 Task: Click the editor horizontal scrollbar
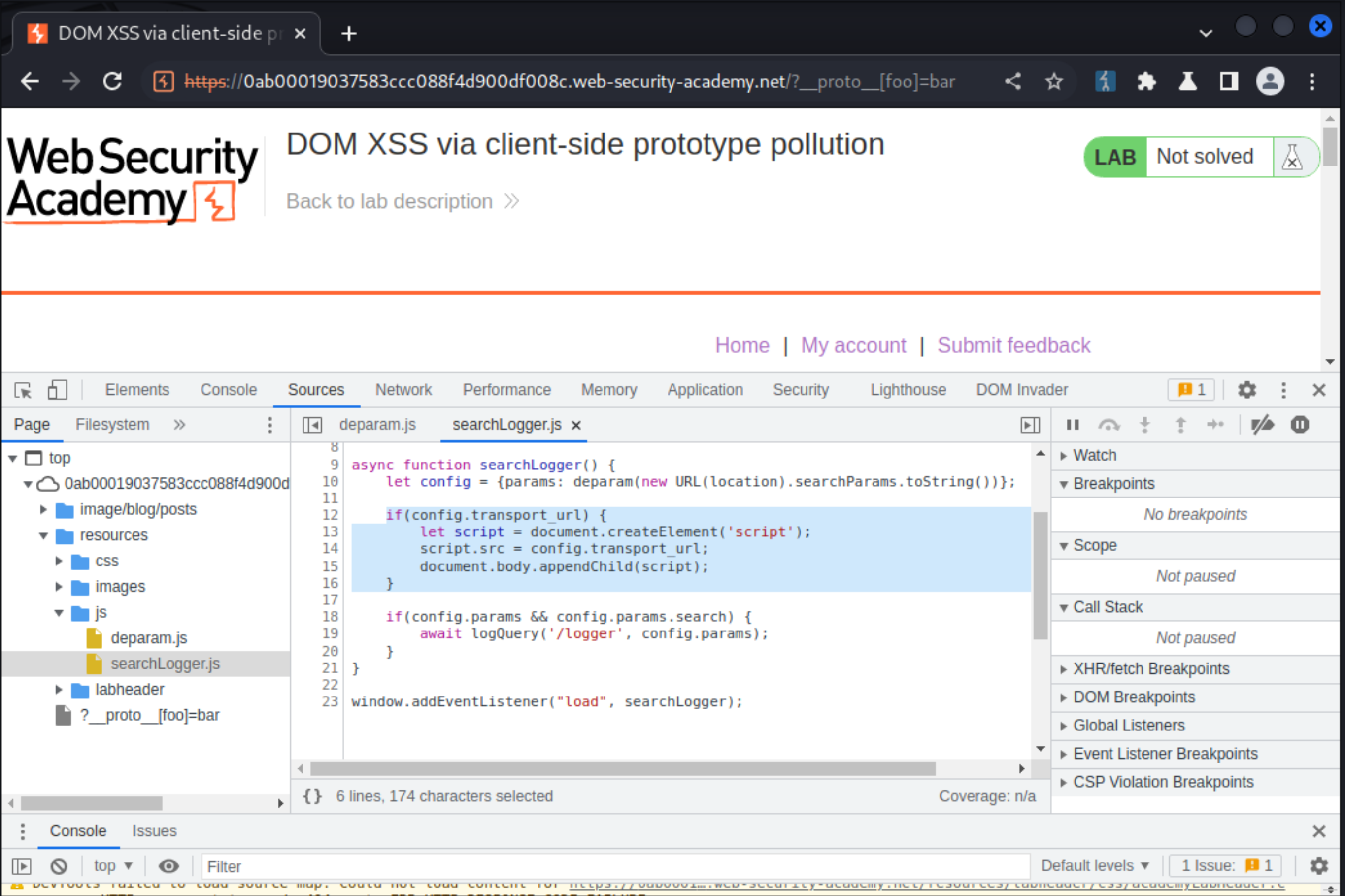(x=623, y=769)
